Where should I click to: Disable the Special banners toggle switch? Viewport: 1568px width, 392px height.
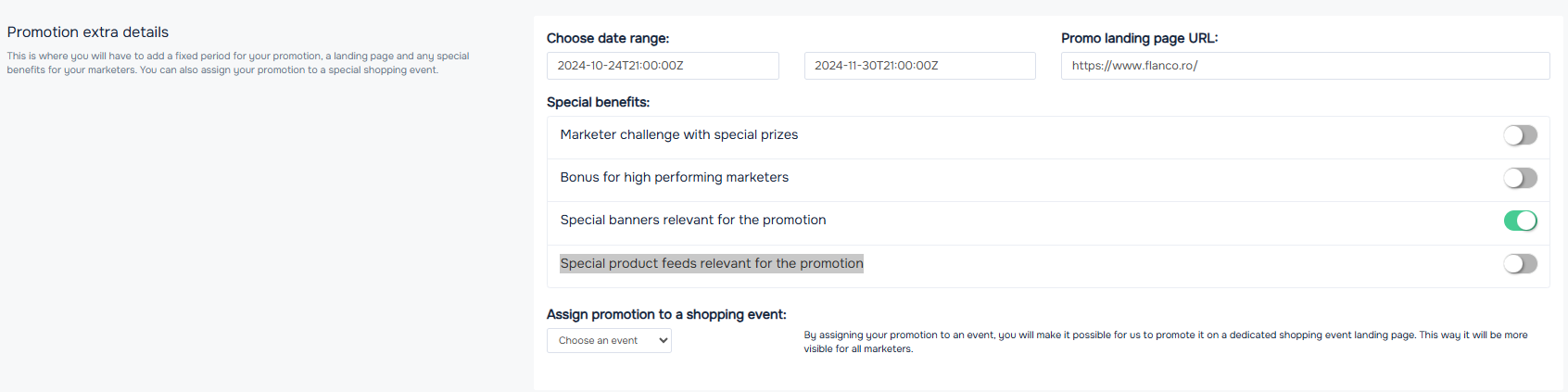point(1520,221)
